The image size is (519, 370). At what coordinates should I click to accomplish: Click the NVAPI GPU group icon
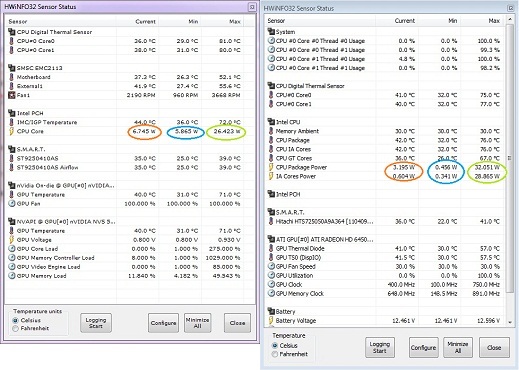(x=11, y=221)
